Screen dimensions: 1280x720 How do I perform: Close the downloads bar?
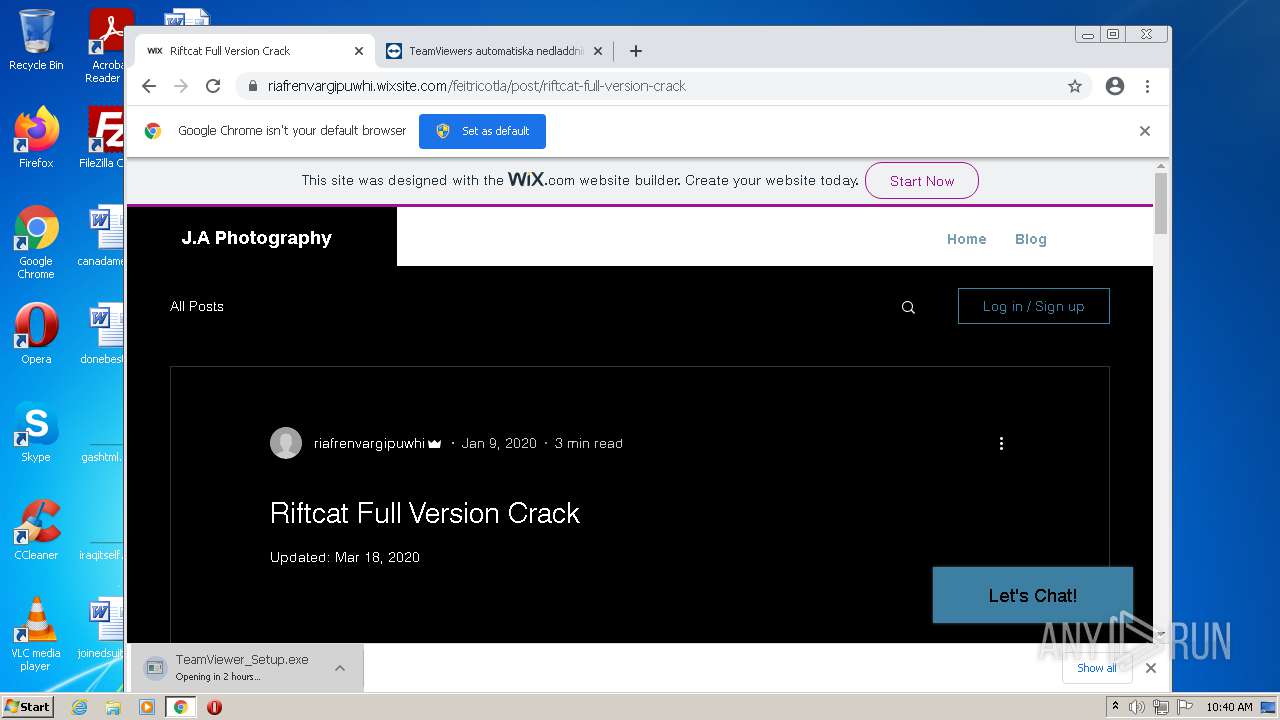(x=1151, y=668)
